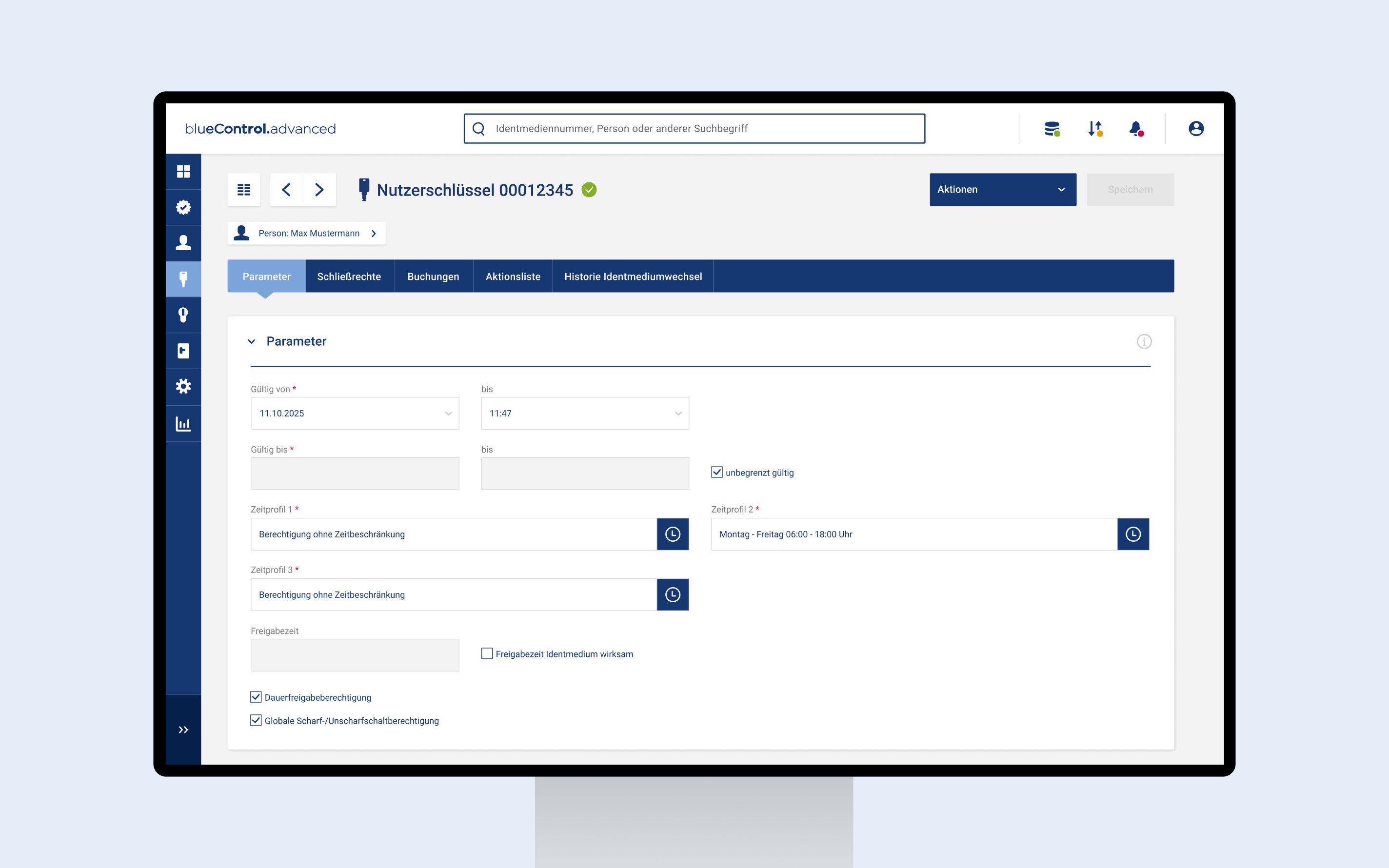
Task: Click the person icon in sidebar
Action: coord(183,243)
